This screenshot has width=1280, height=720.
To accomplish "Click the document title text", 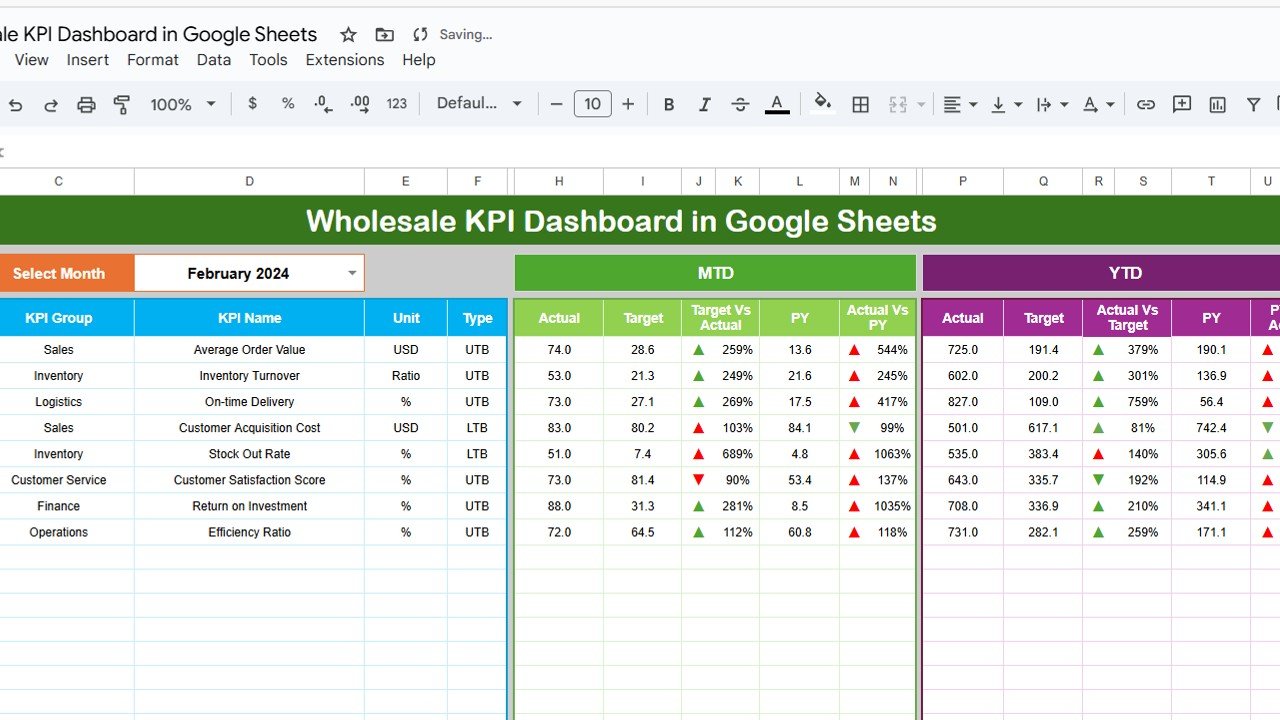I will (158, 35).
